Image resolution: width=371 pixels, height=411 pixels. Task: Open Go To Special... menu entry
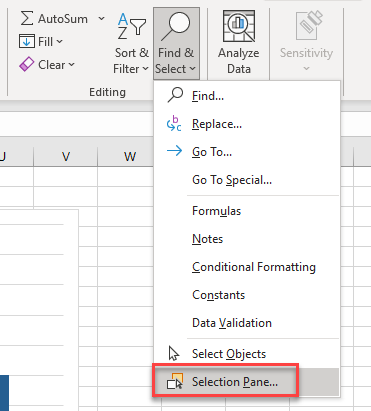click(247, 180)
